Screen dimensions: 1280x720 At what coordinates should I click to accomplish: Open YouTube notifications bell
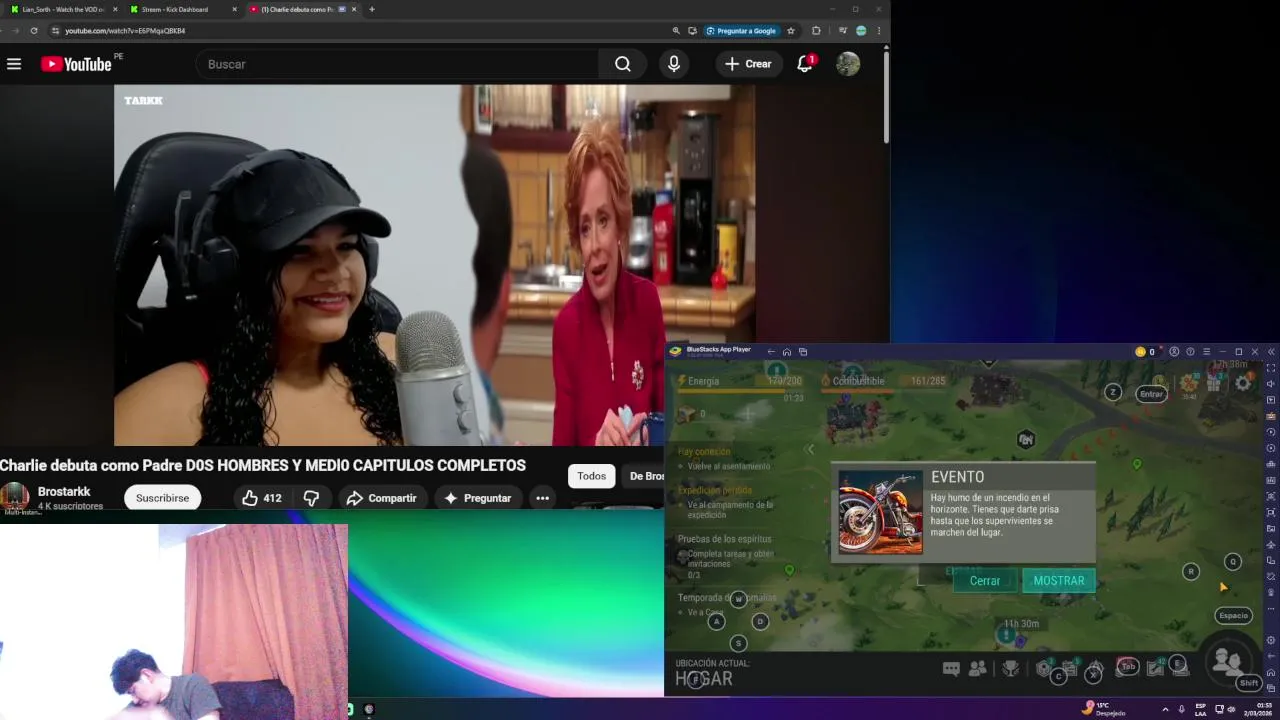click(x=805, y=64)
